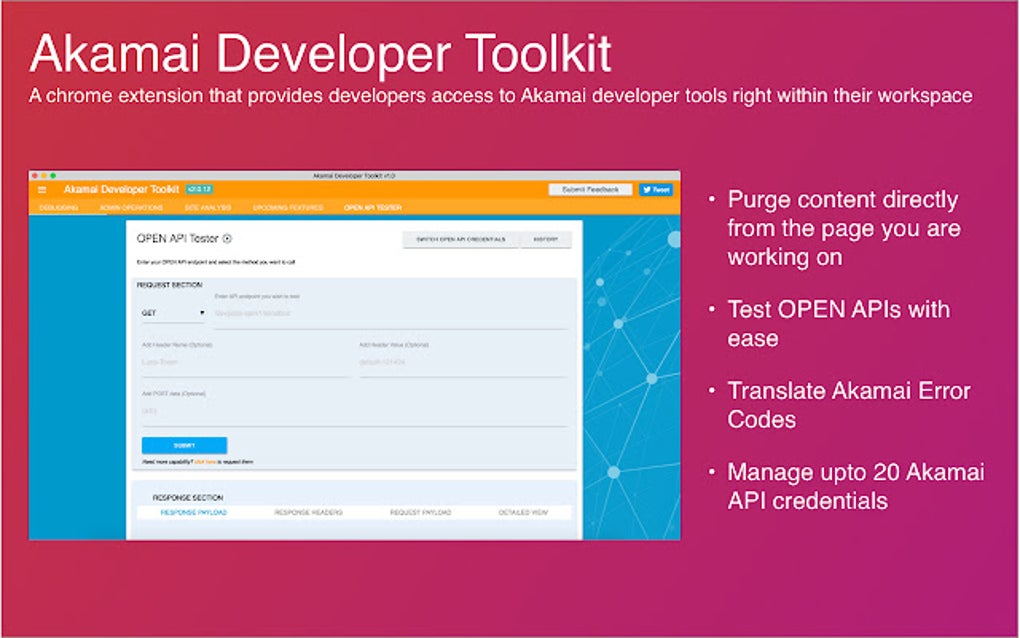Select the OPEN API TESTER tab
Screen dimensions: 1020x638
(372, 209)
